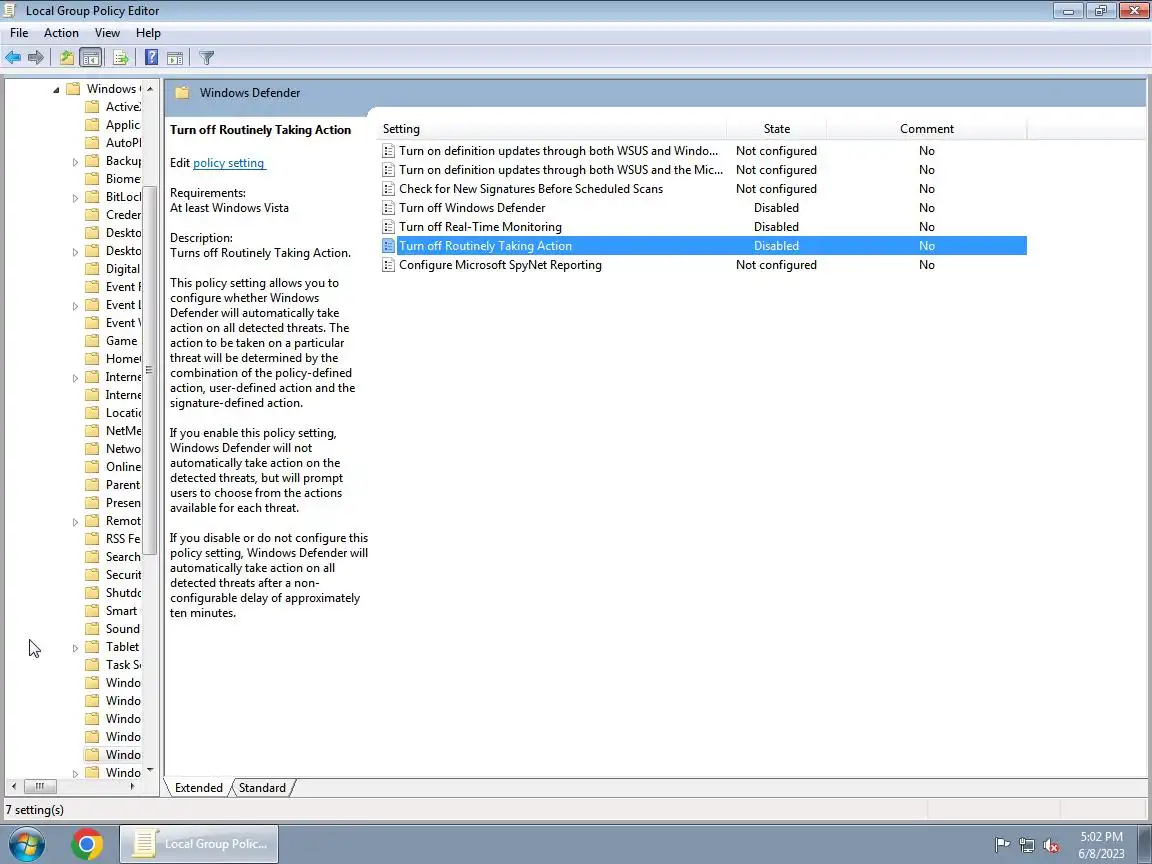
Task: Click the taskbar clock showing 5:02 PM
Action: point(1101,845)
